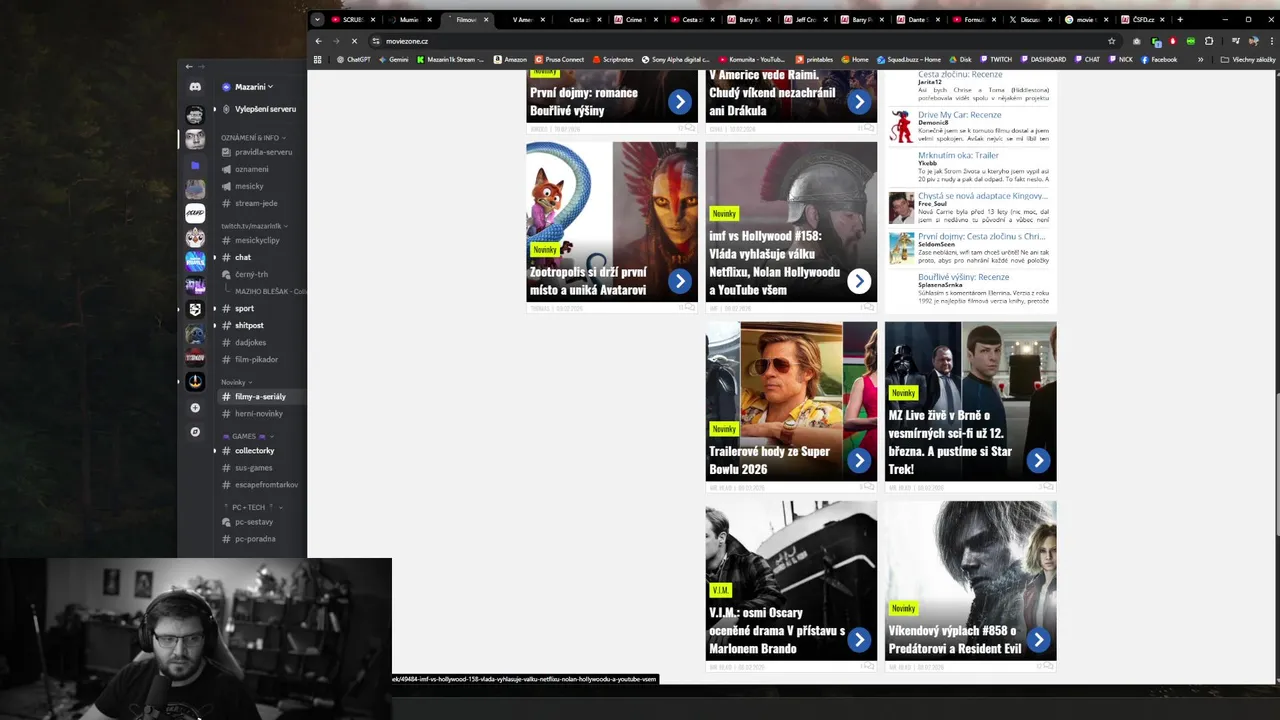
Task: Show more bookmarks with double chevron
Action: click(x=1201, y=60)
